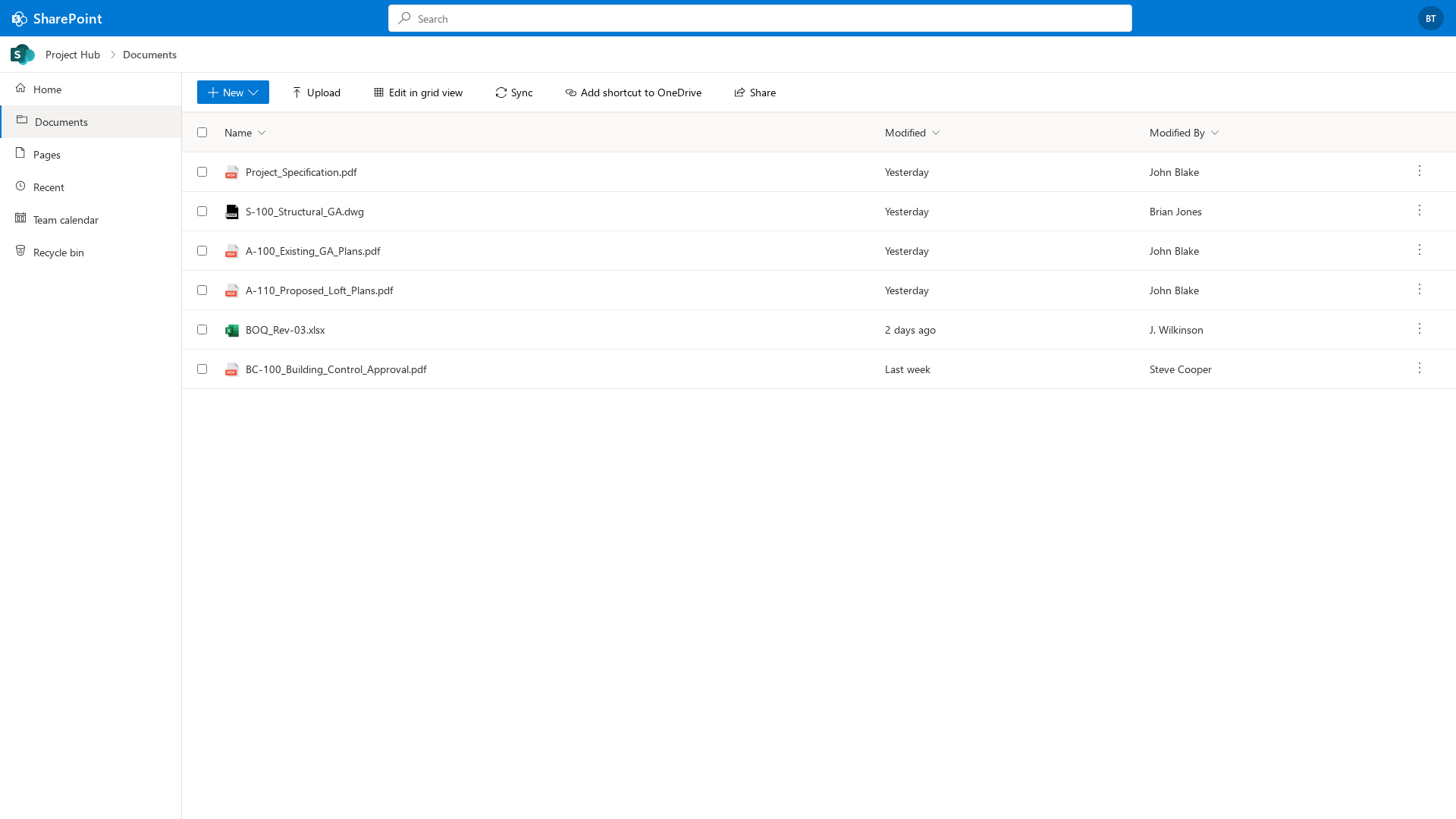
Task: Select the BC-100_Building_Control_Approval.pdf row checkbox
Action: pyautogui.click(x=202, y=369)
